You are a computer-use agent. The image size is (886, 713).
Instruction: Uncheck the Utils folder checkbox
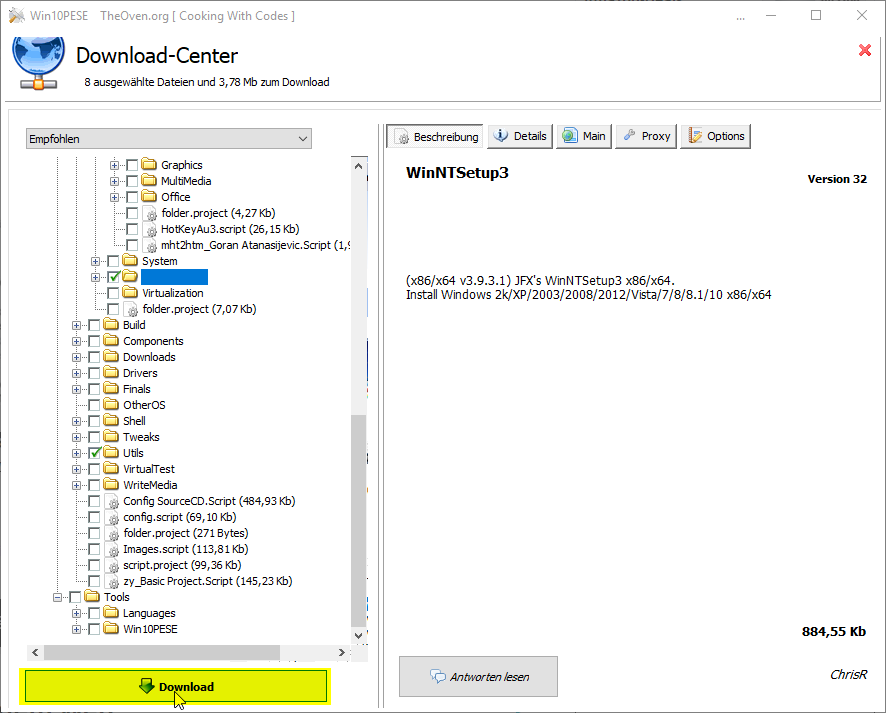tap(94, 453)
